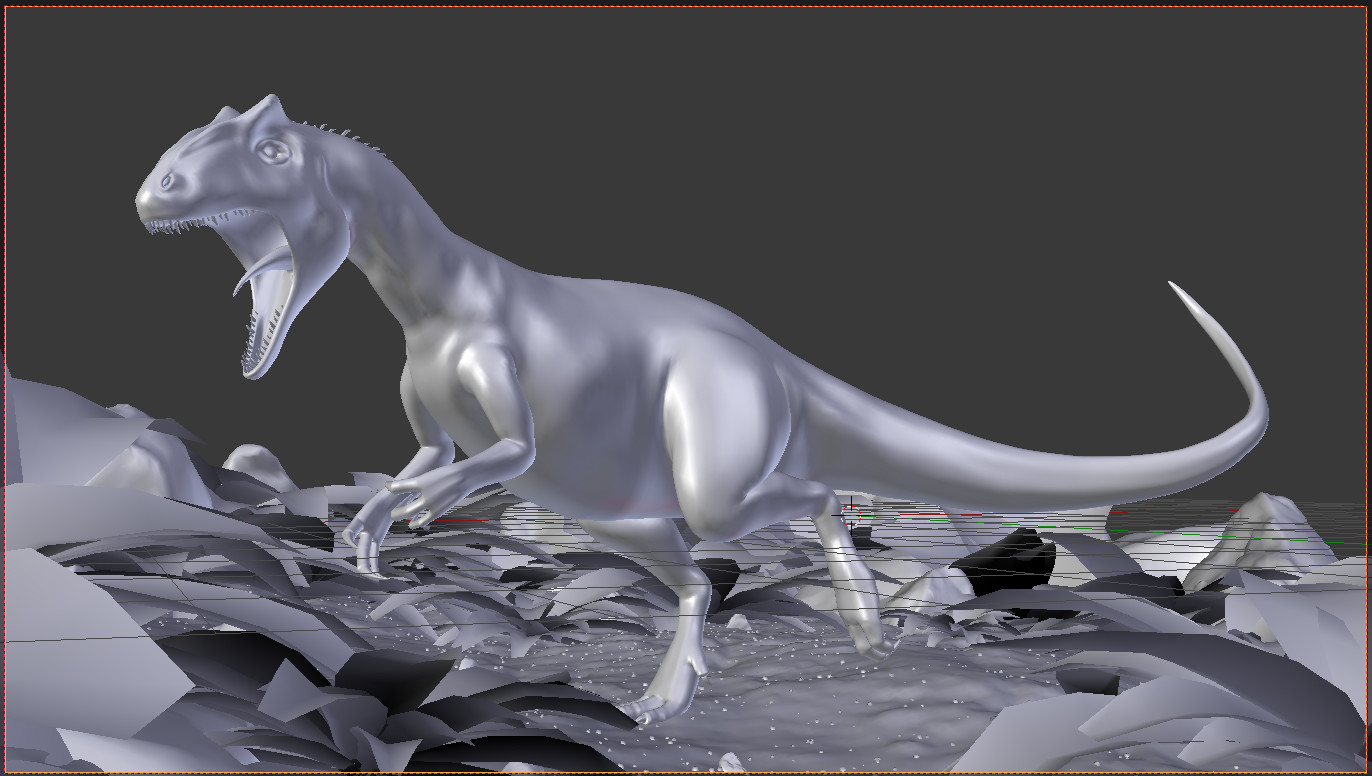Viewport: 1372px width, 776px height.
Task: Click the dashed camera border at the top
Action: click(686, 4)
